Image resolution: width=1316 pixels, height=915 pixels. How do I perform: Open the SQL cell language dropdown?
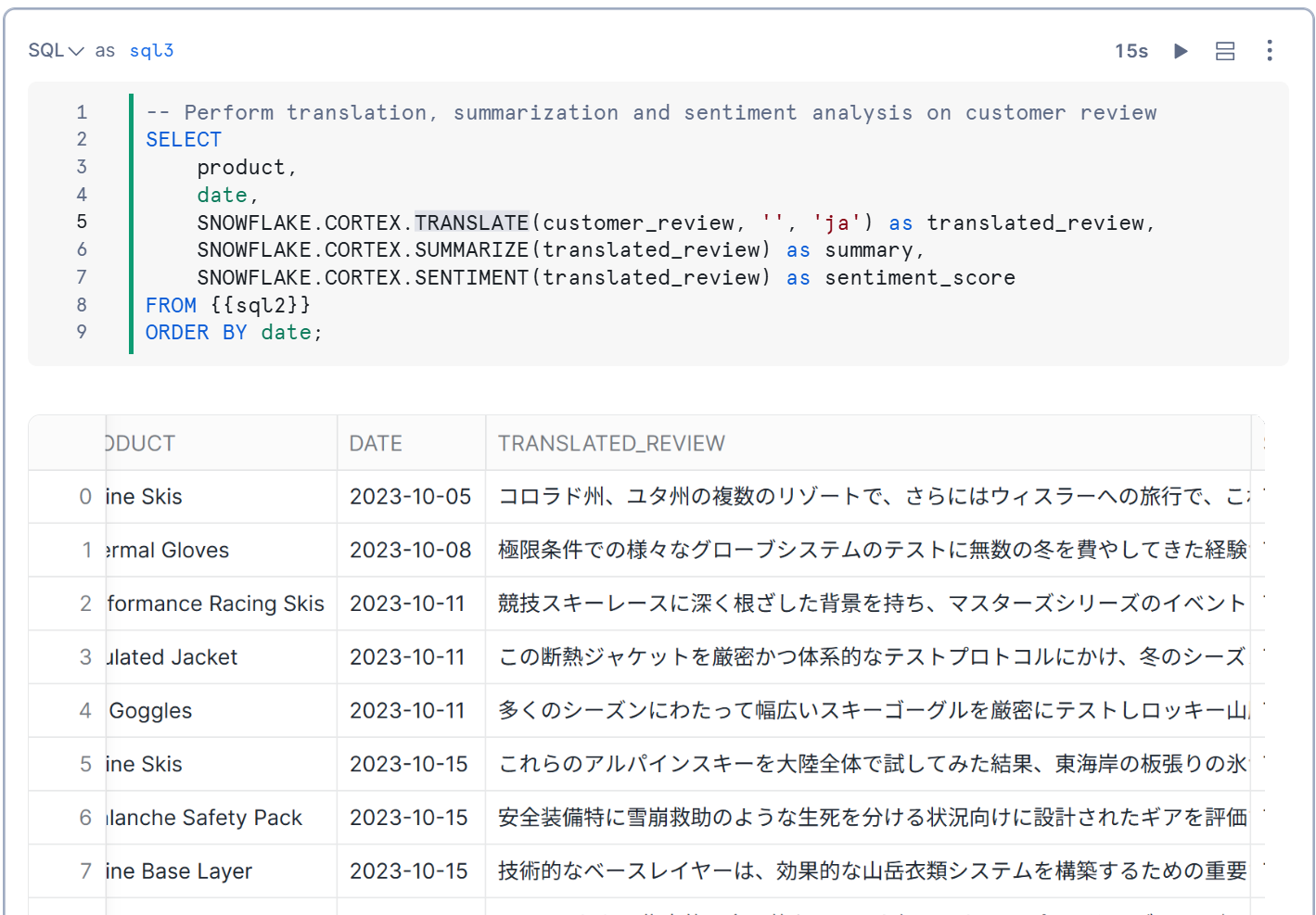[56, 51]
